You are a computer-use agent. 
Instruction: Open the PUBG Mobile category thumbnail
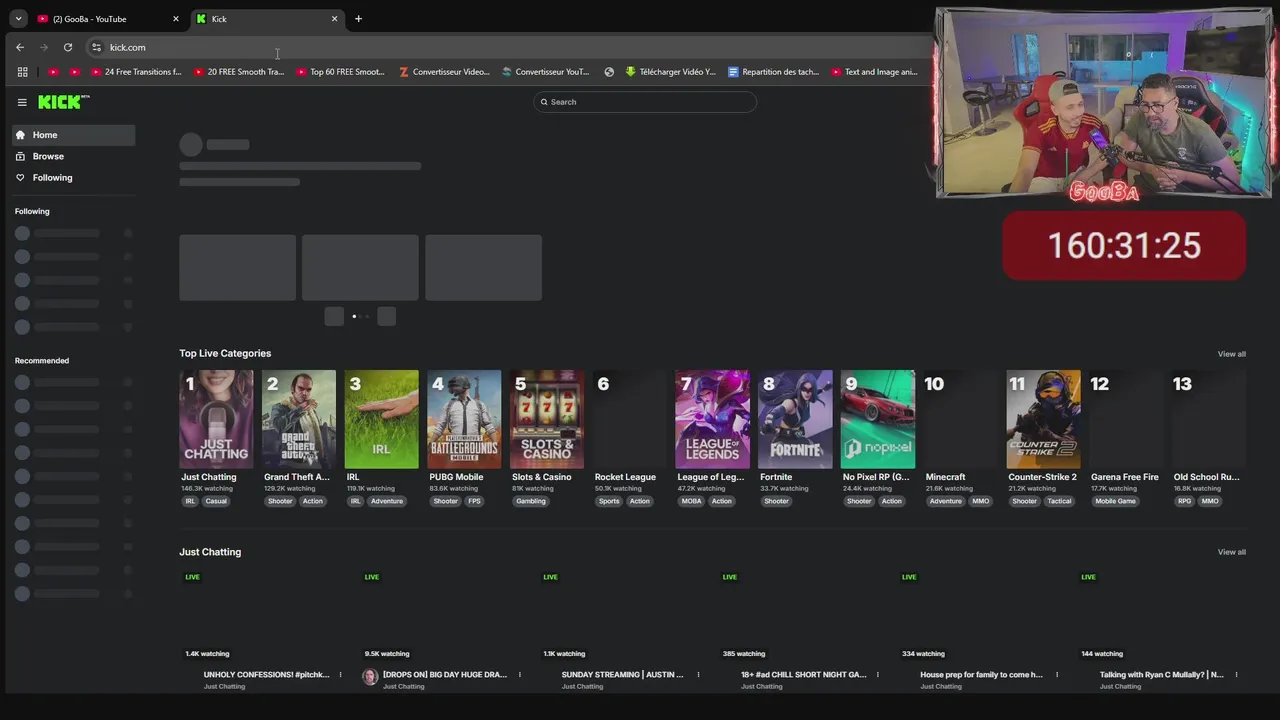(464, 419)
